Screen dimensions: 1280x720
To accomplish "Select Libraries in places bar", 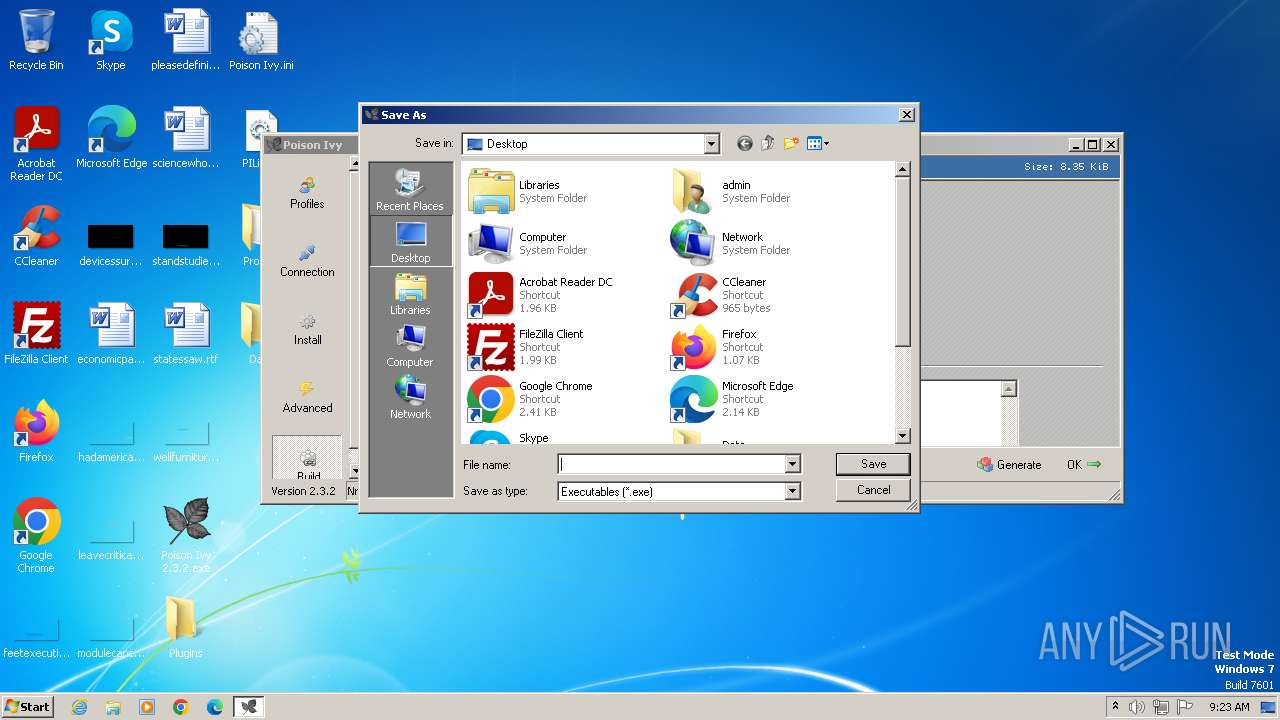I will click(410, 294).
